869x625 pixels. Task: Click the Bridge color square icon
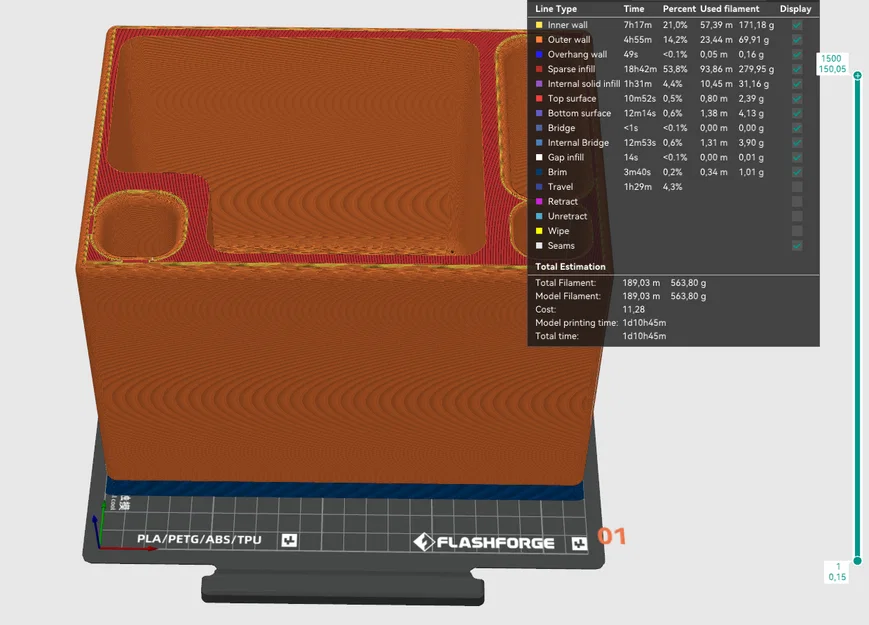click(537, 128)
